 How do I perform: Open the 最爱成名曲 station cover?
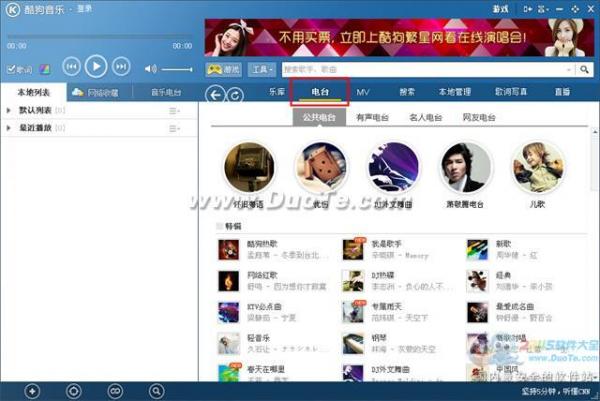pyautogui.click(x=478, y=312)
